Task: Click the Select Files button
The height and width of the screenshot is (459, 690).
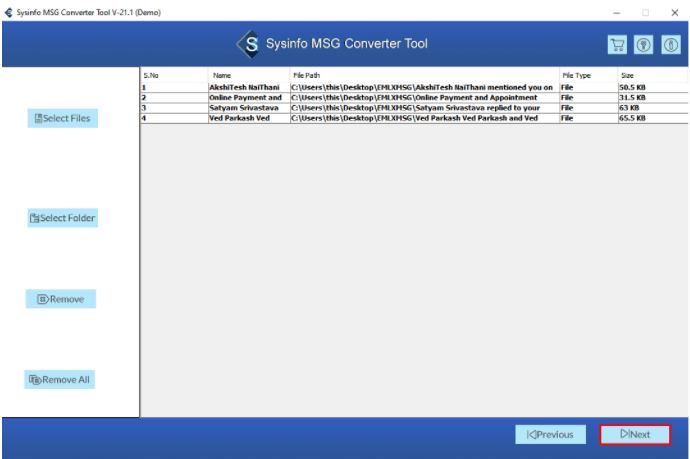Action: pyautogui.click(x=62, y=118)
